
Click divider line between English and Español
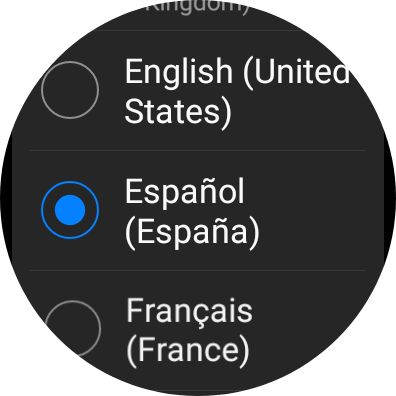click(x=198, y=150)
